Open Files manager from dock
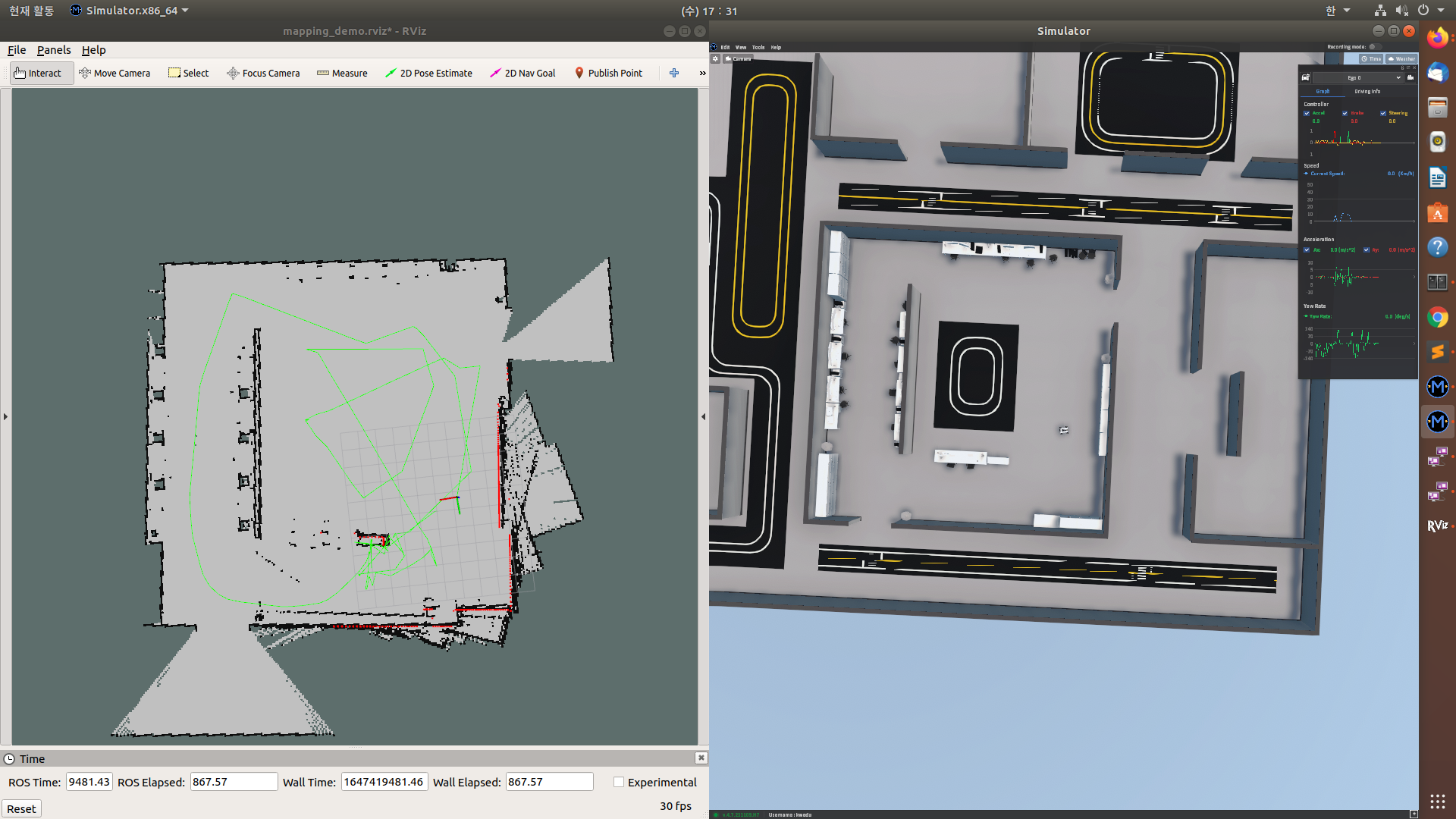This screenshot has height=819, width=1456. 1437,107
